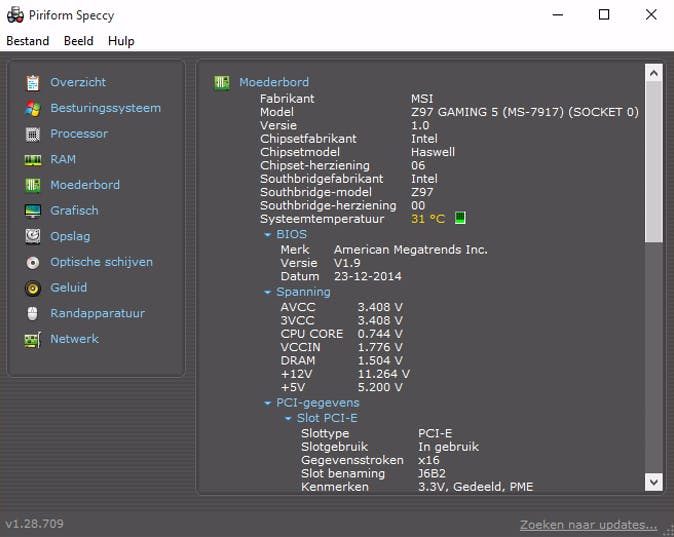Viewport: 674px width, 537px height.
Task: Click the Besturingssysteem Windows flag icon
Action: click(x=33, y=108)
